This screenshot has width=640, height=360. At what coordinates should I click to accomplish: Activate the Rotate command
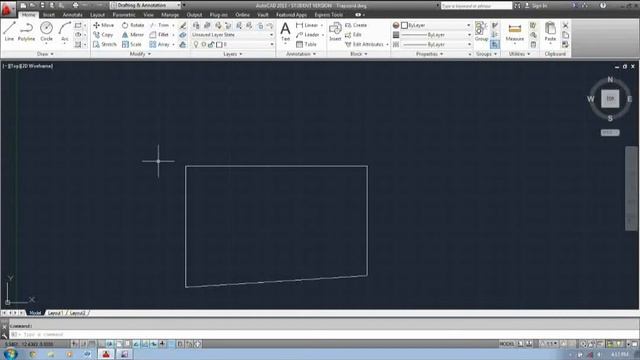133,25
